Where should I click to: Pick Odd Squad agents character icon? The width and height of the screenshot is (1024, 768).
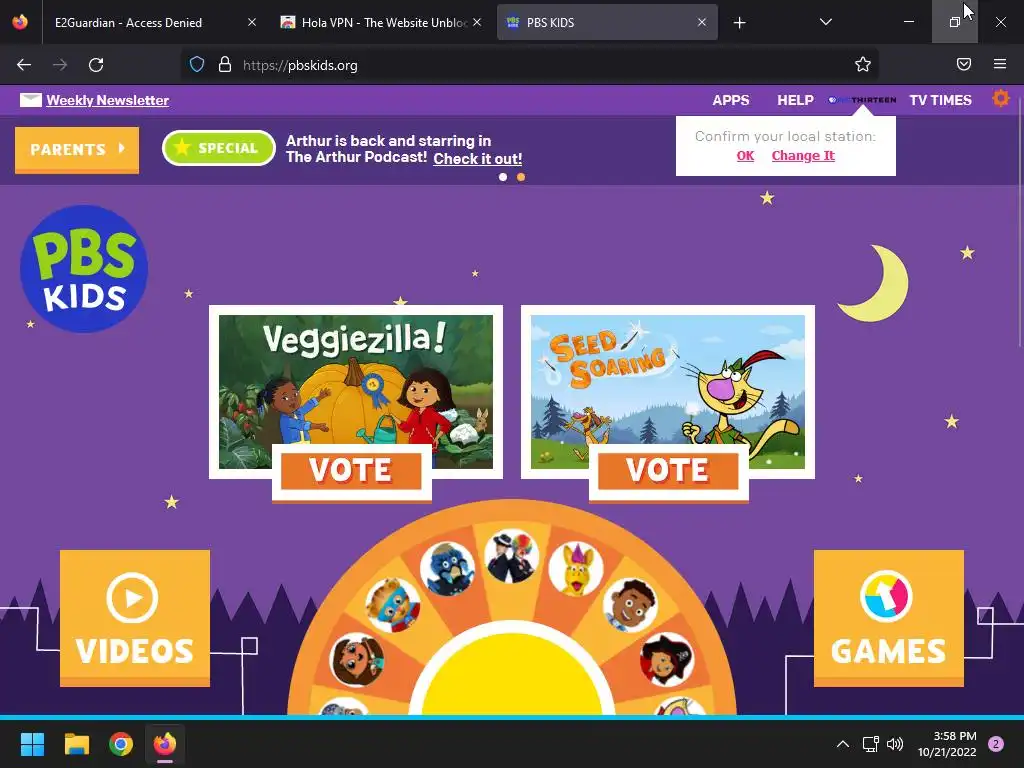click(511, 556)
